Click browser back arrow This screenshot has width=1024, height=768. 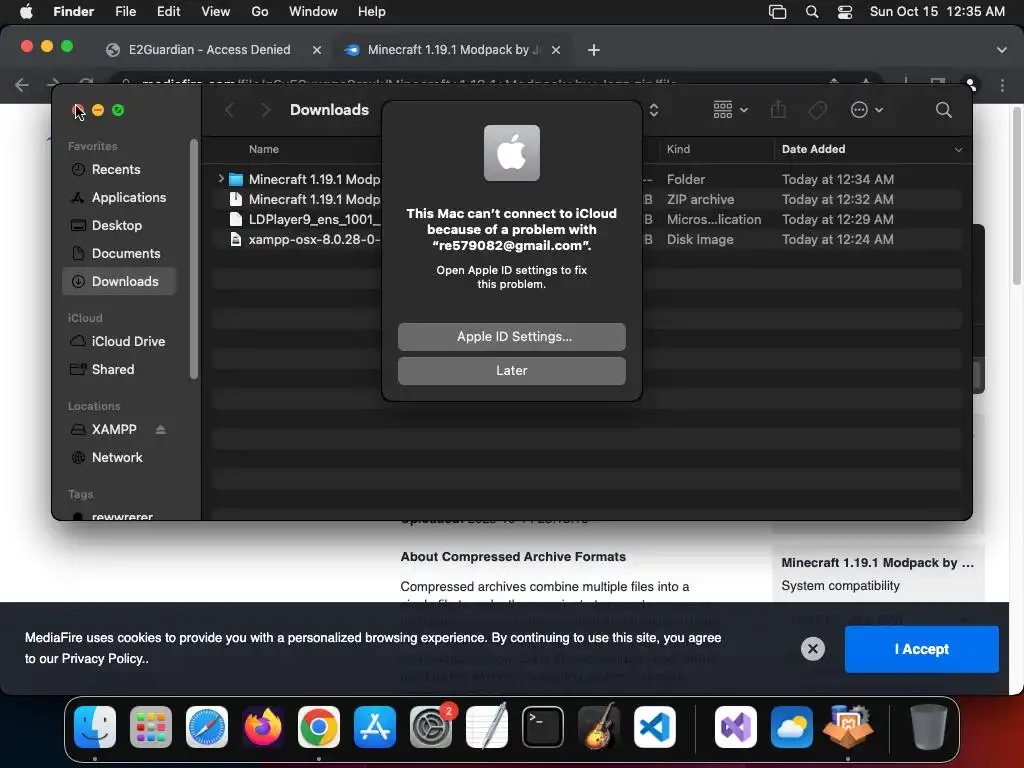[x=22, y=84]
